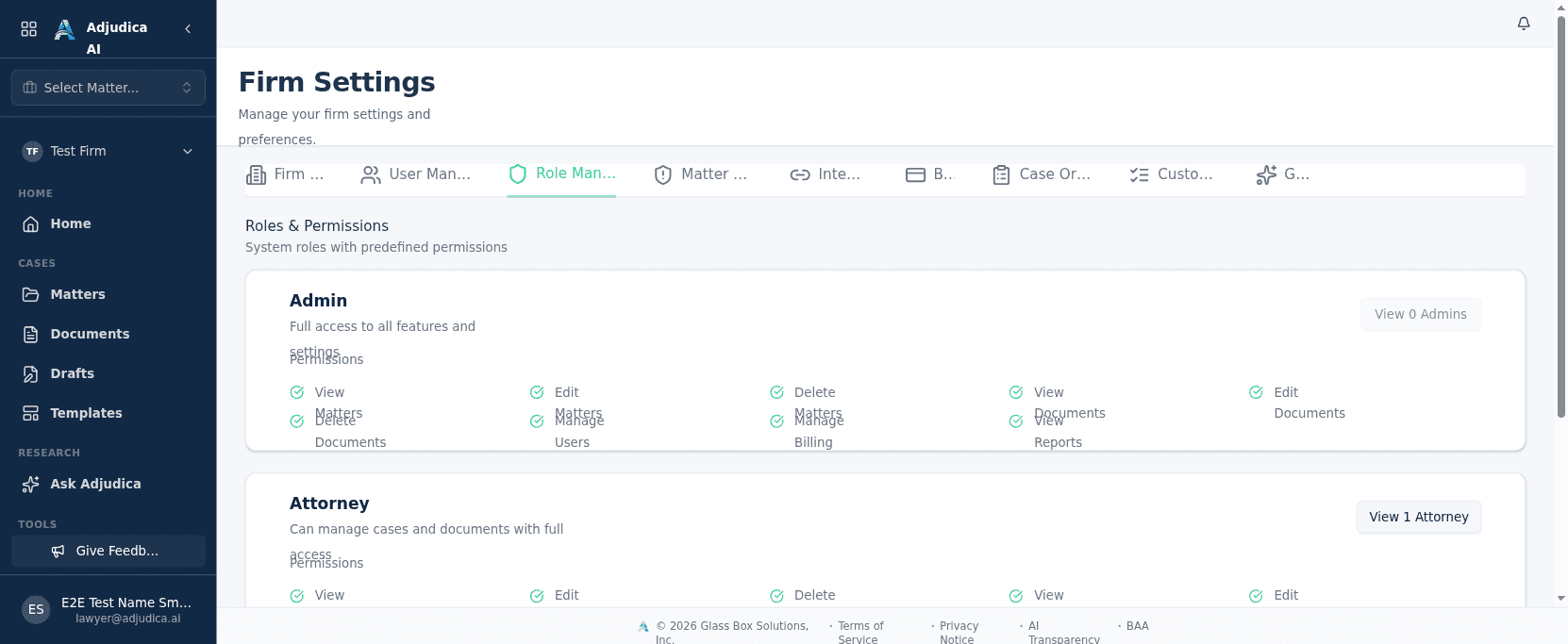
Task: Click the vertical page scrollbar
Action: click(1561, 217)
